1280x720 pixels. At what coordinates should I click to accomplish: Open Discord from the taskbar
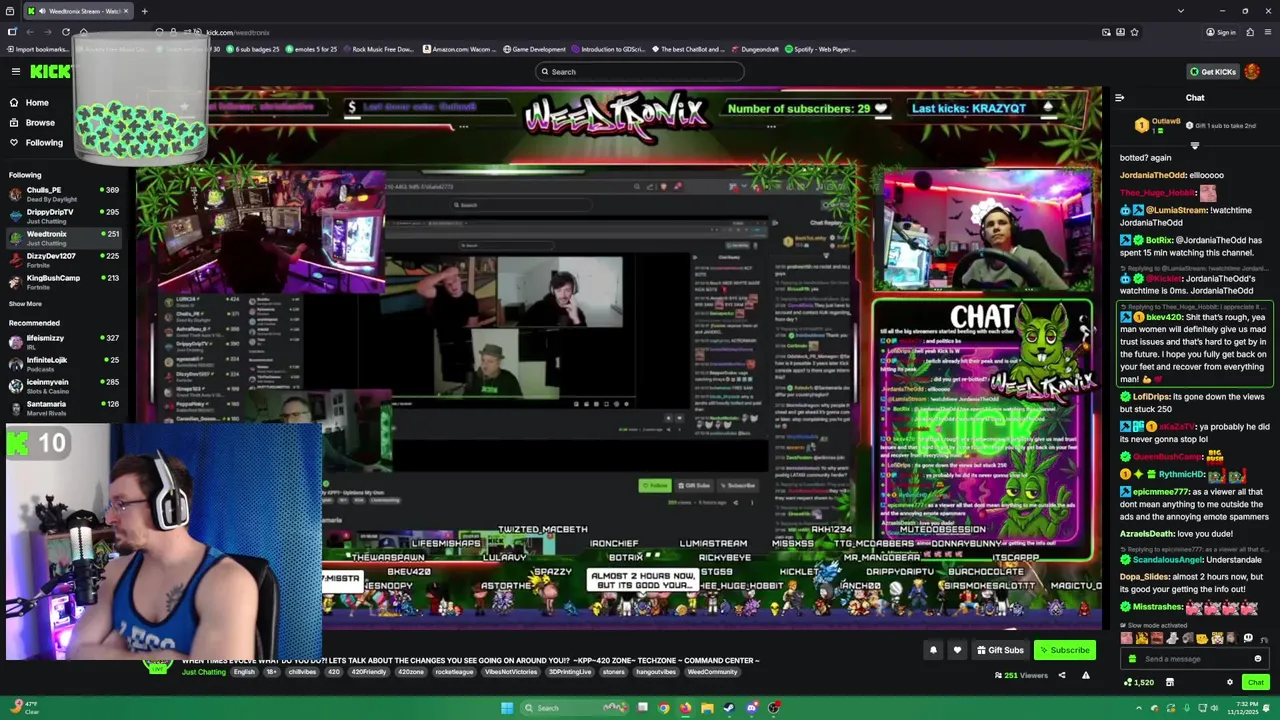pos(751,708)
